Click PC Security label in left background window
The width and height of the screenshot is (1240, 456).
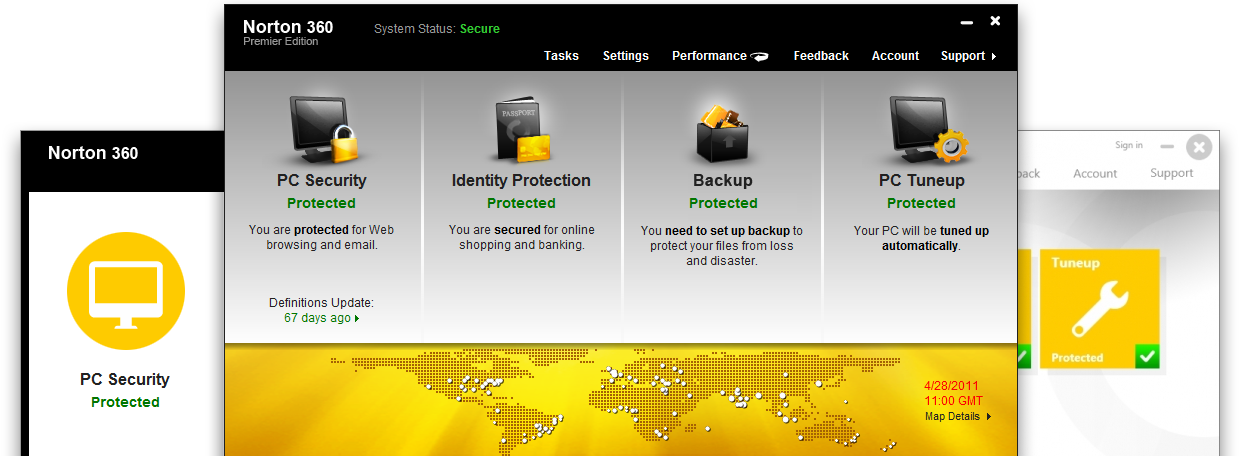(125, 380)
